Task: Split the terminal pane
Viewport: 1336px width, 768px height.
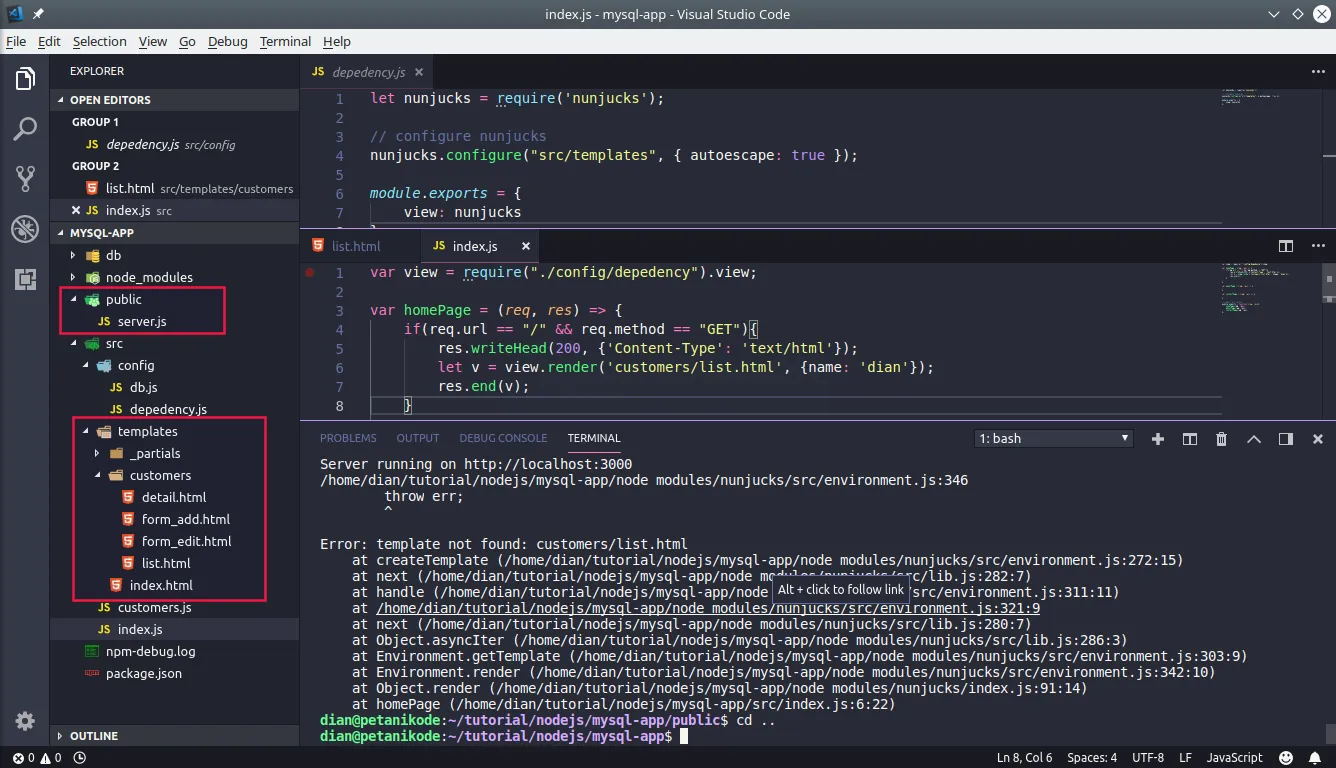Action: (1190, 439)
